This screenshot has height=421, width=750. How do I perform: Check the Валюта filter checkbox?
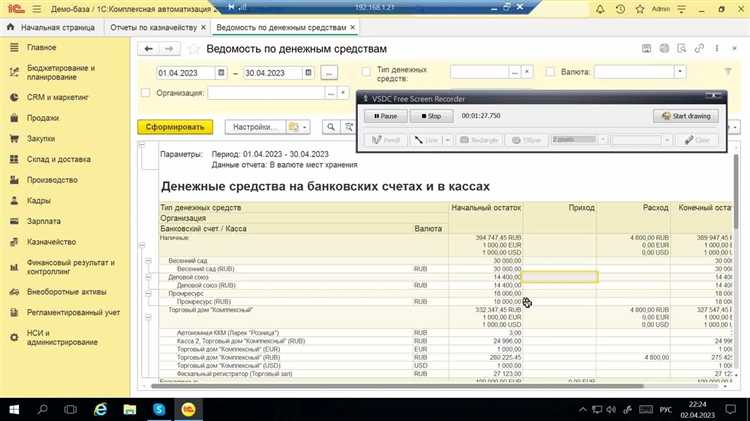550,72
